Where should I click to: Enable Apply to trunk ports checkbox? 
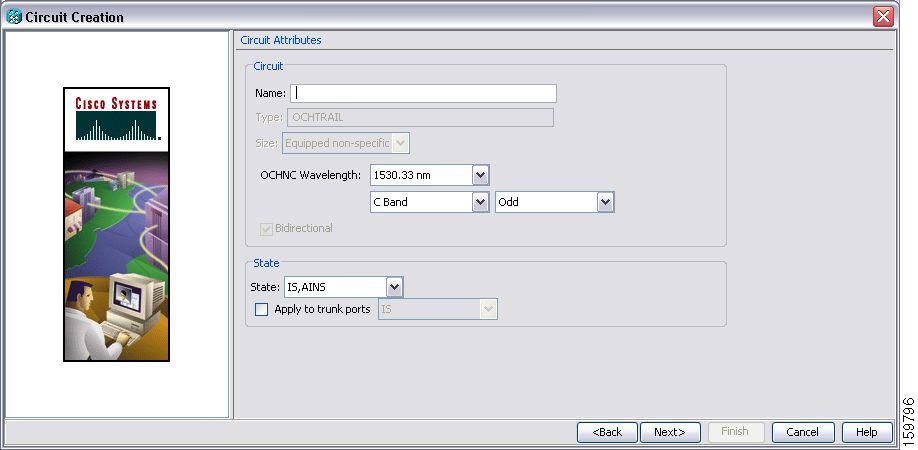coord(262,310)
